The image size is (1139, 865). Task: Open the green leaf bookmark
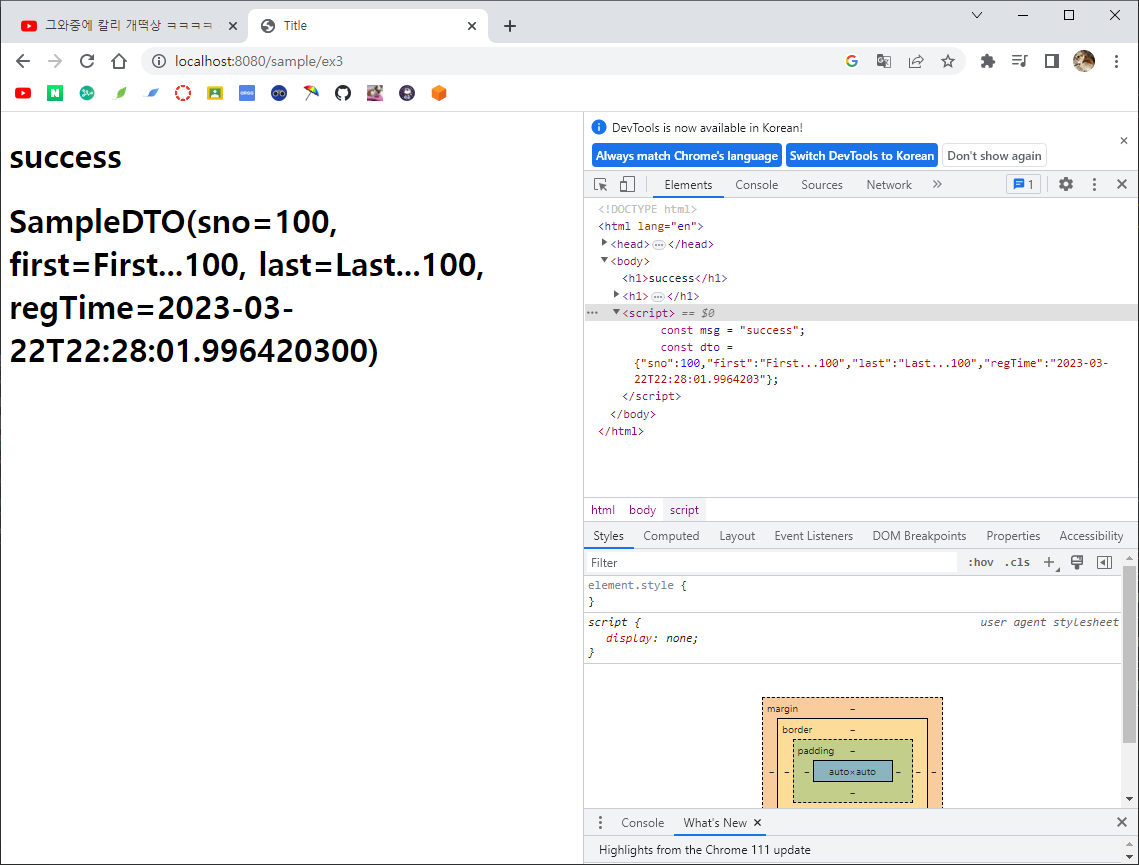click(120, 93)
